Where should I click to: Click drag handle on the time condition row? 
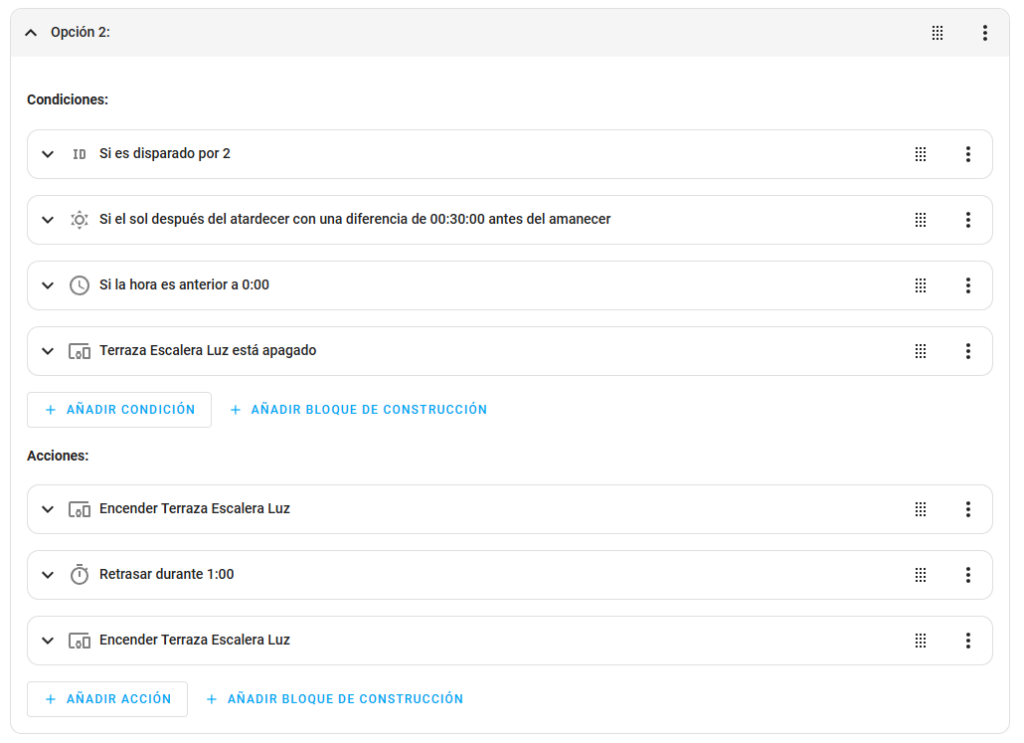pyautogui.click(x=920, y=285)
